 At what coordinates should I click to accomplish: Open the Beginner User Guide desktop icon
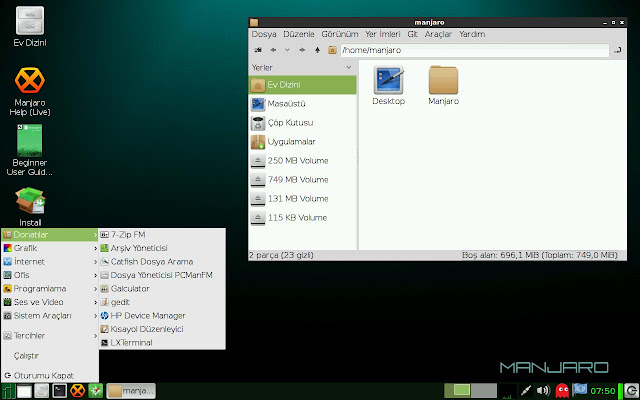tap(29, 150)
